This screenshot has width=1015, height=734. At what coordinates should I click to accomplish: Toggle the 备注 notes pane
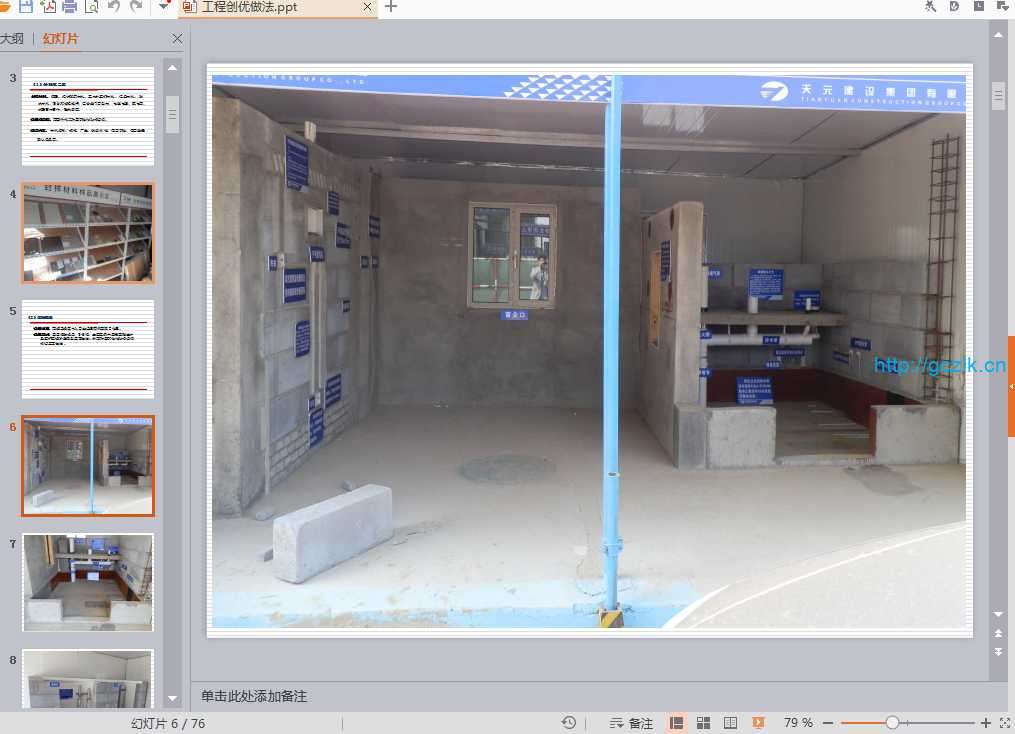coord(631,723)
